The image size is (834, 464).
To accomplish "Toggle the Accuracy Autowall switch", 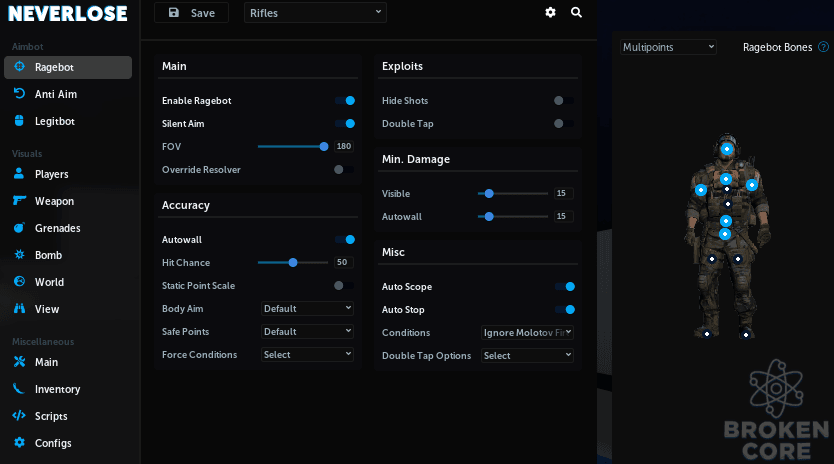I will tap(345, 239).
